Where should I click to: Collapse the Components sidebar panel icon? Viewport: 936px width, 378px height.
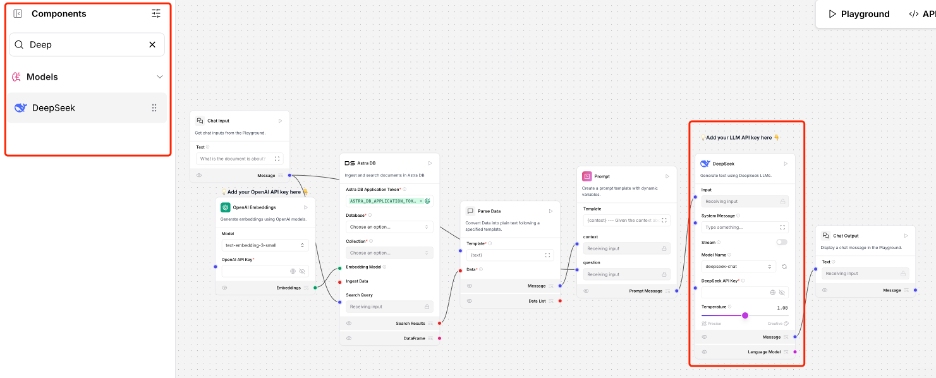pos(18,14)
